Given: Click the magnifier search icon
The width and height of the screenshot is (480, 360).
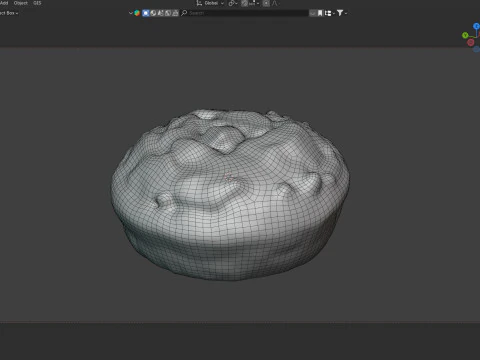Looking at the screenshot, I should [x=184, y=13].
